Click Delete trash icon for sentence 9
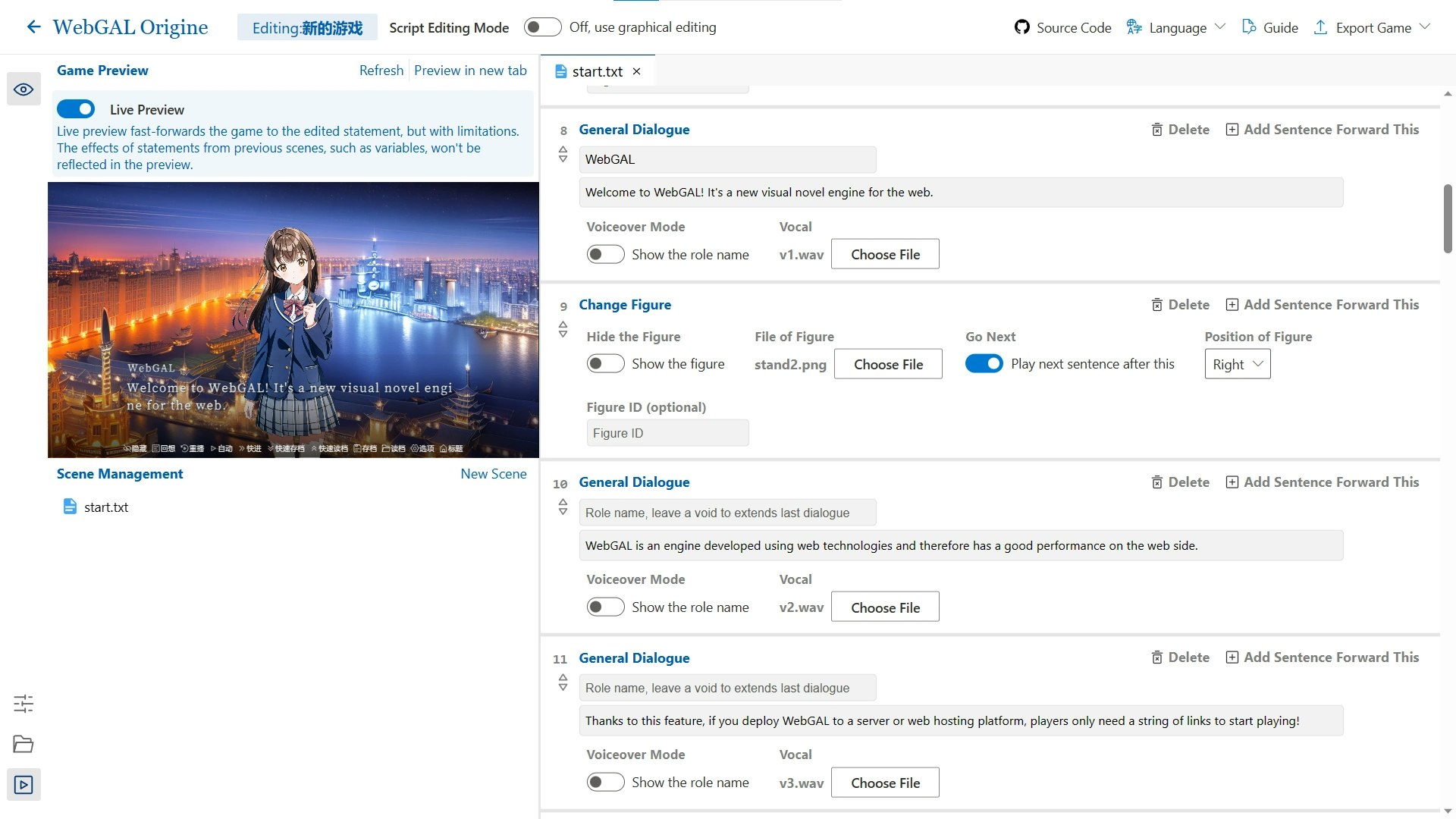The image size is (1456, 819). [x=1157, y=305]
